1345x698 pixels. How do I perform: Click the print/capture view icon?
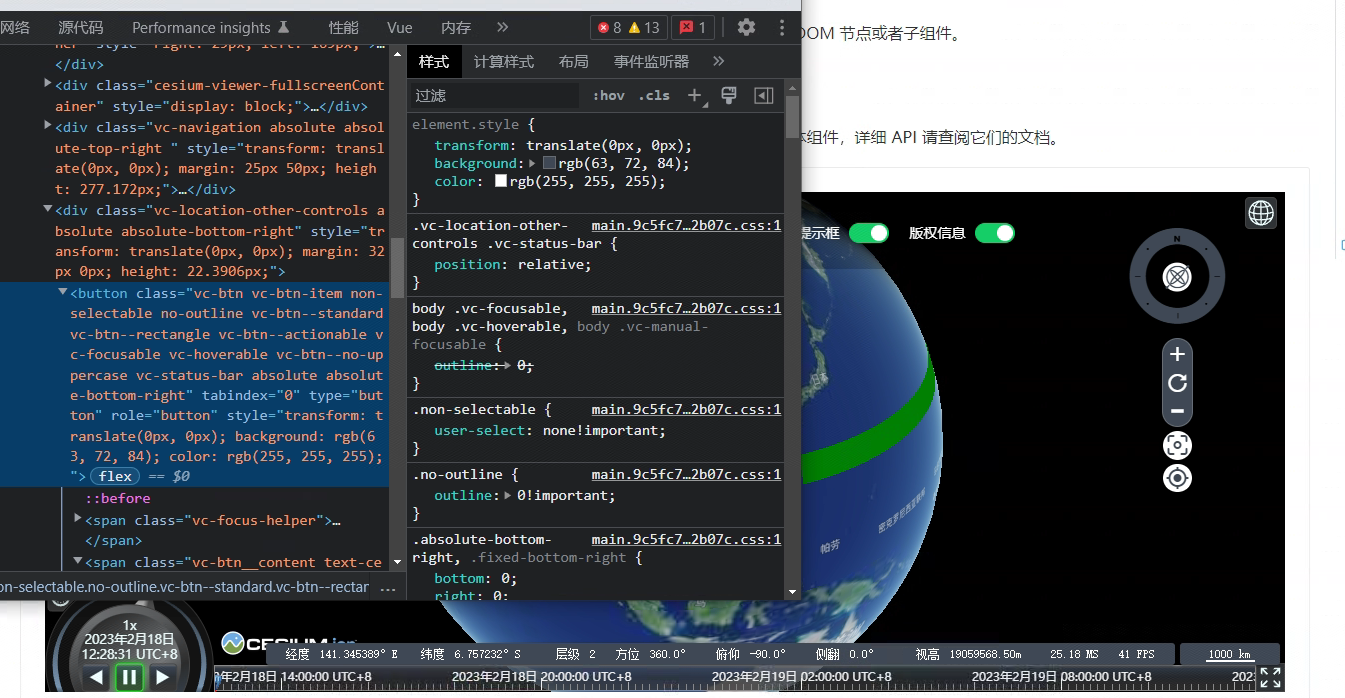click(x=1177, y=445)
